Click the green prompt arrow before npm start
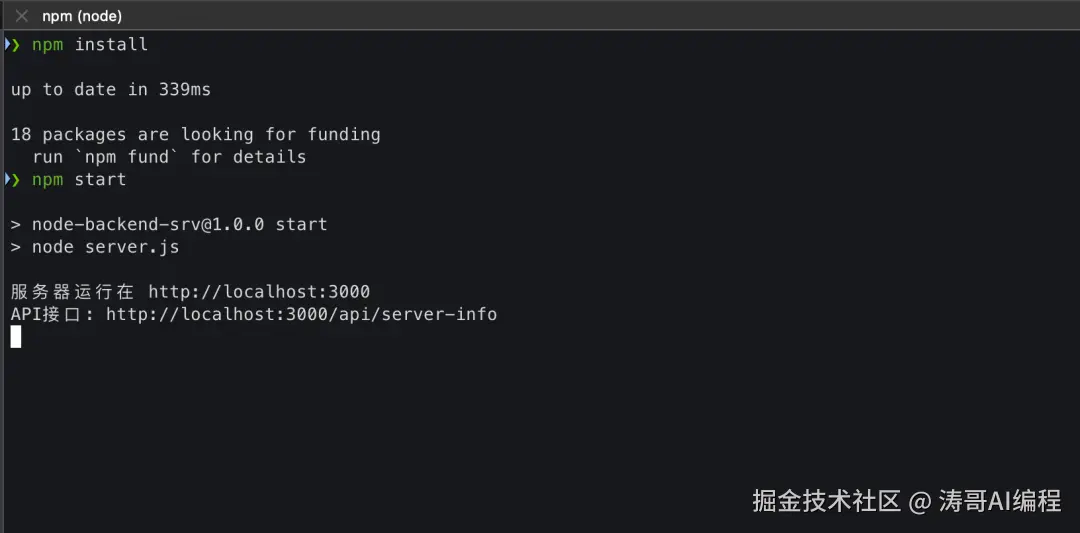This screenshot has width=1080, height=533. [x=12, y=179]
